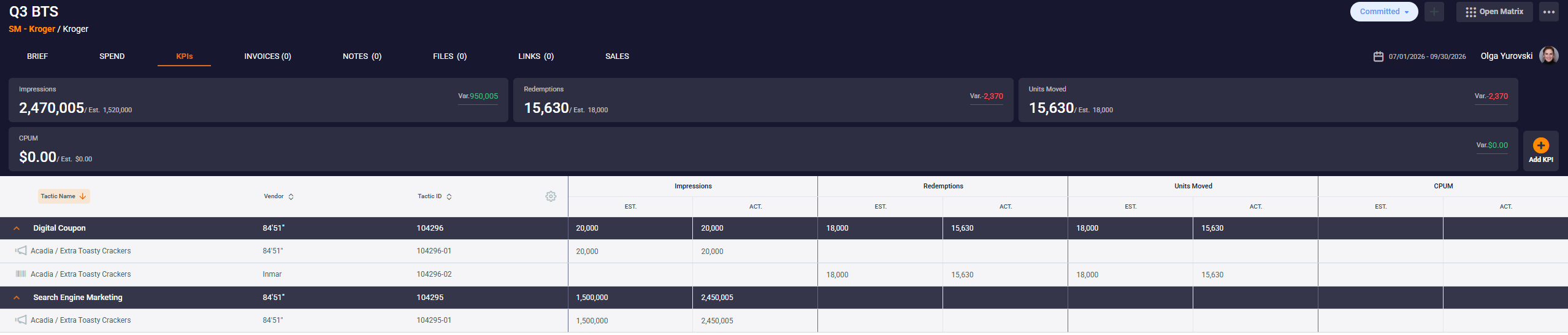Toggle Vendor column sort order
The height and width of the screenshot is (335, 1568).
coord(278,196)
